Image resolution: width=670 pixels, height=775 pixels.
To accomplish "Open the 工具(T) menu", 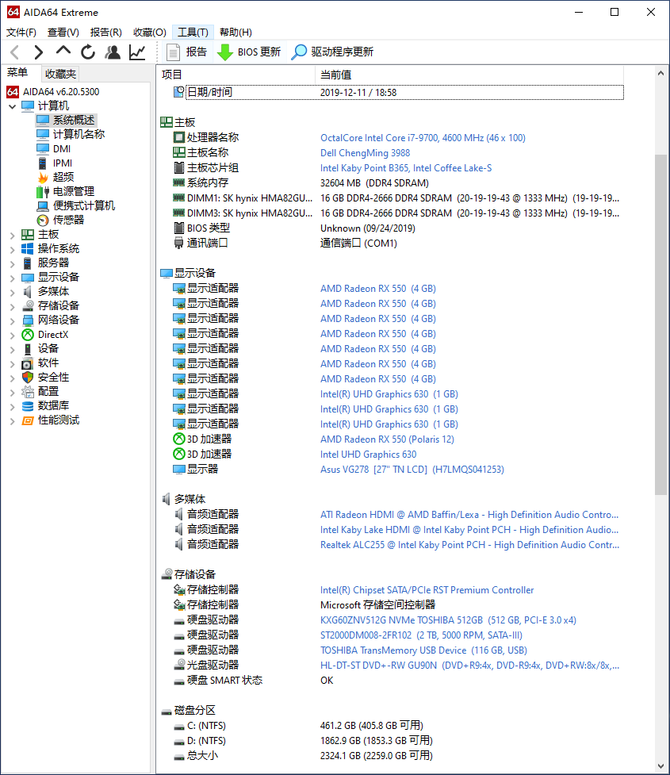I will [193, 32].
